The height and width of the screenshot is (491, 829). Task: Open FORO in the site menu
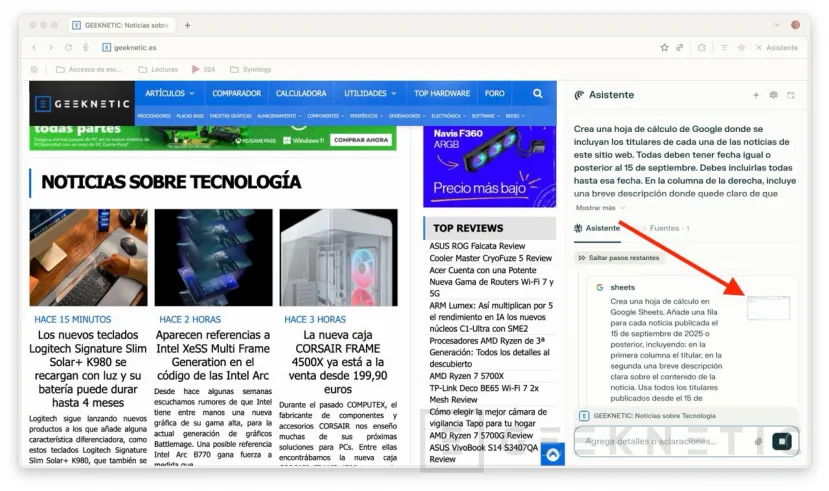coord(494,94)
